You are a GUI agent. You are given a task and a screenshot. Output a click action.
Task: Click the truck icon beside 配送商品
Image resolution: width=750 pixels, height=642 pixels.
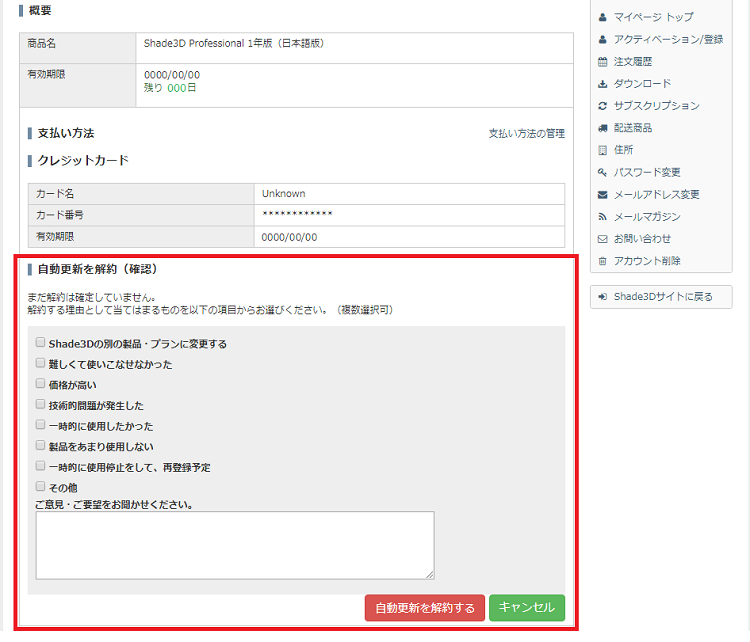pyautogui.click(x=603, y=128)
